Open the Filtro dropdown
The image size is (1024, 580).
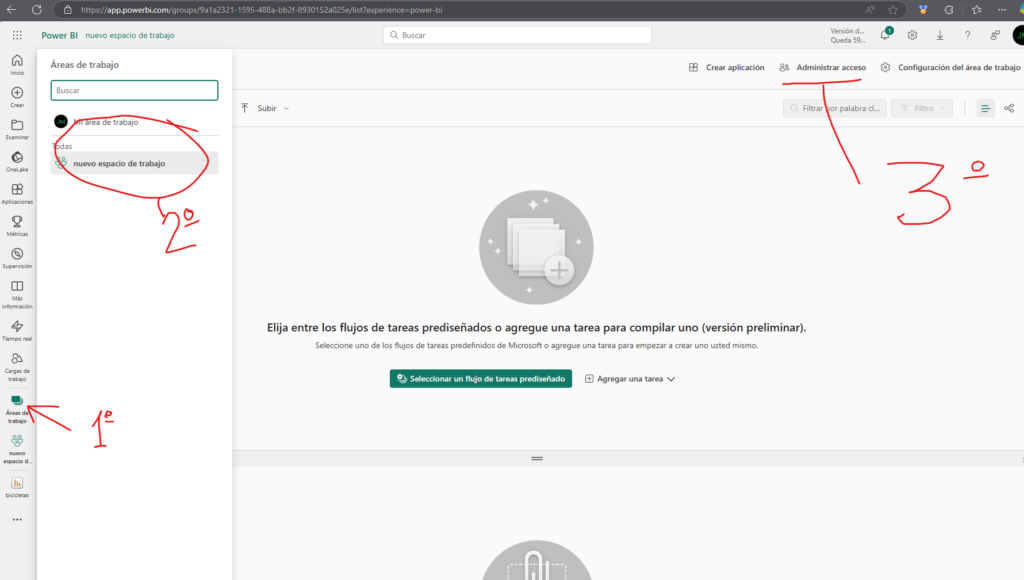pyautogui.click(x=921, y=108)
